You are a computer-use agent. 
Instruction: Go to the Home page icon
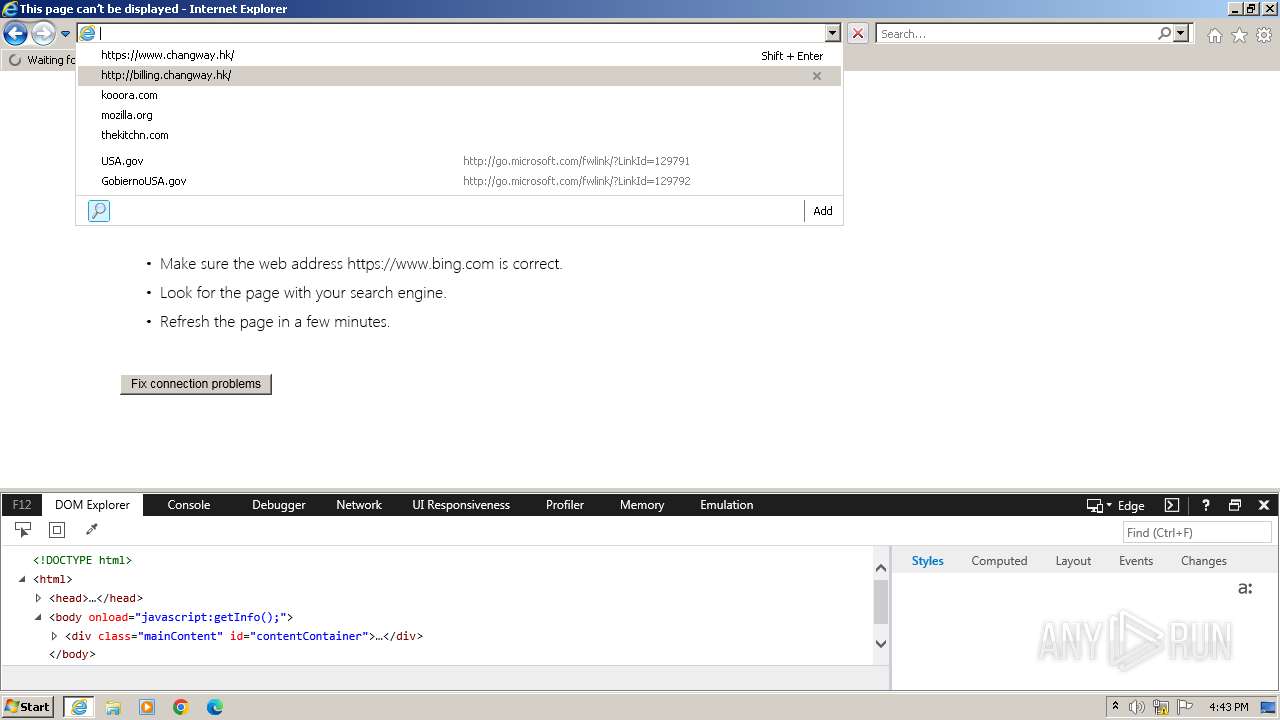click(x=1214, y=35)
